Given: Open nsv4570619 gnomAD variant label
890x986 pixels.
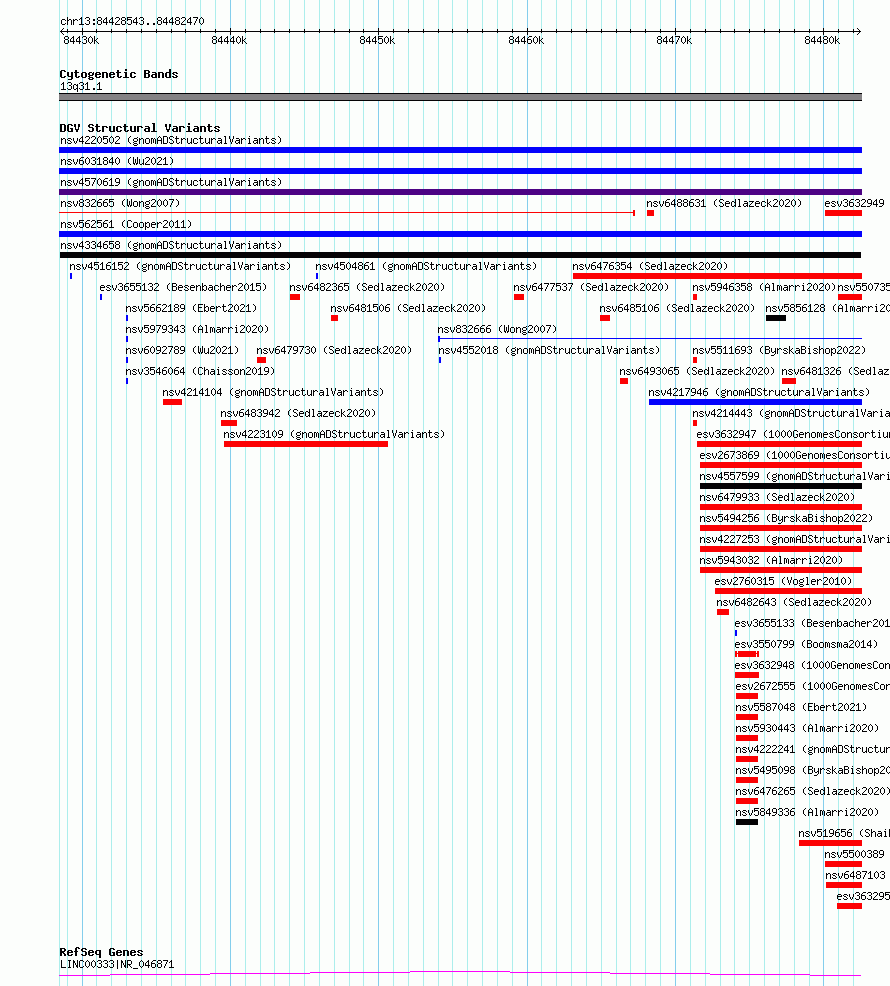Looking at the screenshot, I should [x=171, y=182].
